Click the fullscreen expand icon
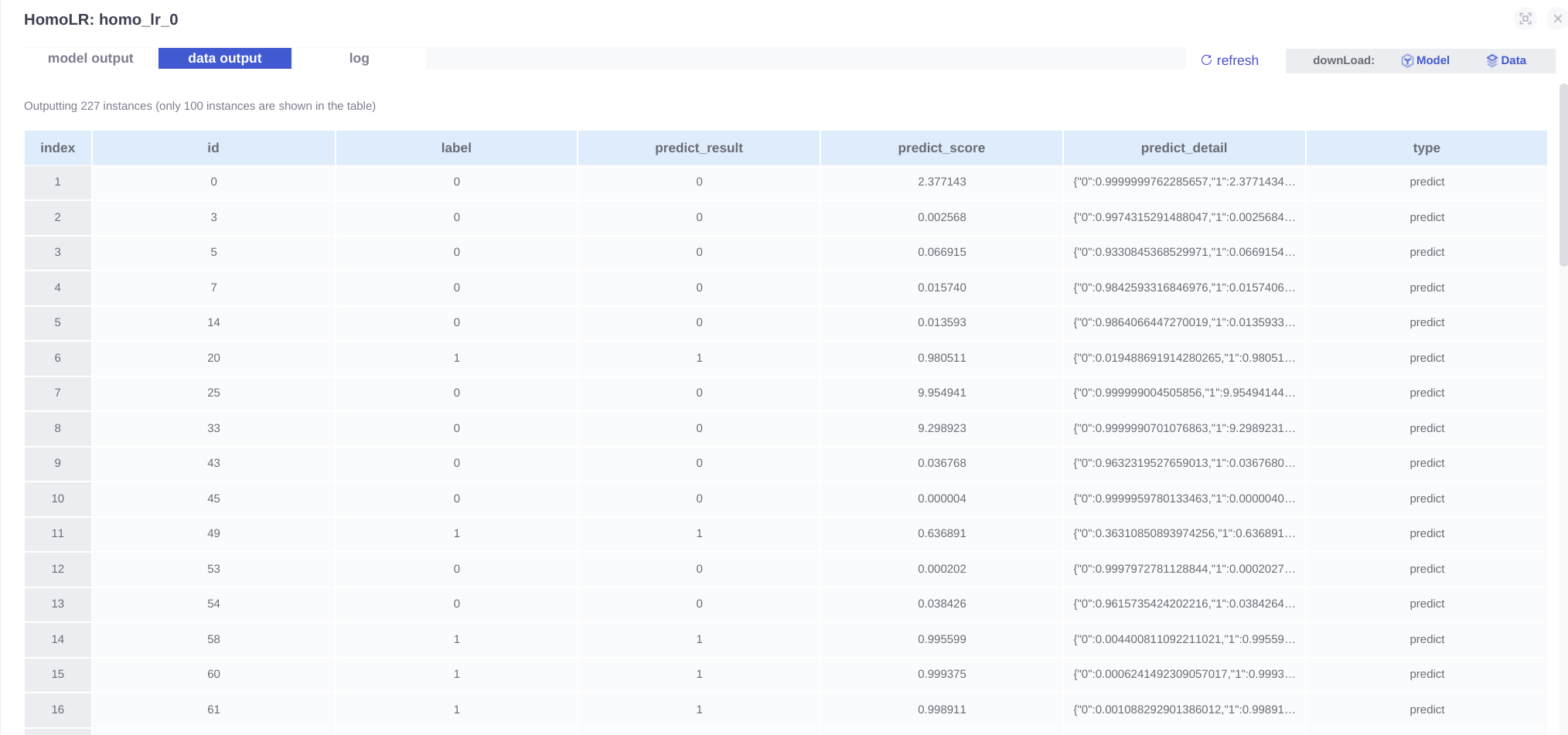 pyautogui.click(x=1525, y=19)
